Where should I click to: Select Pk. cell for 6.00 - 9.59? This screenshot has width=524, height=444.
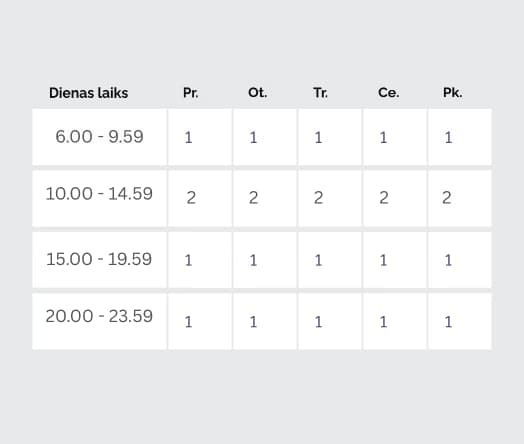pos(460,137)
